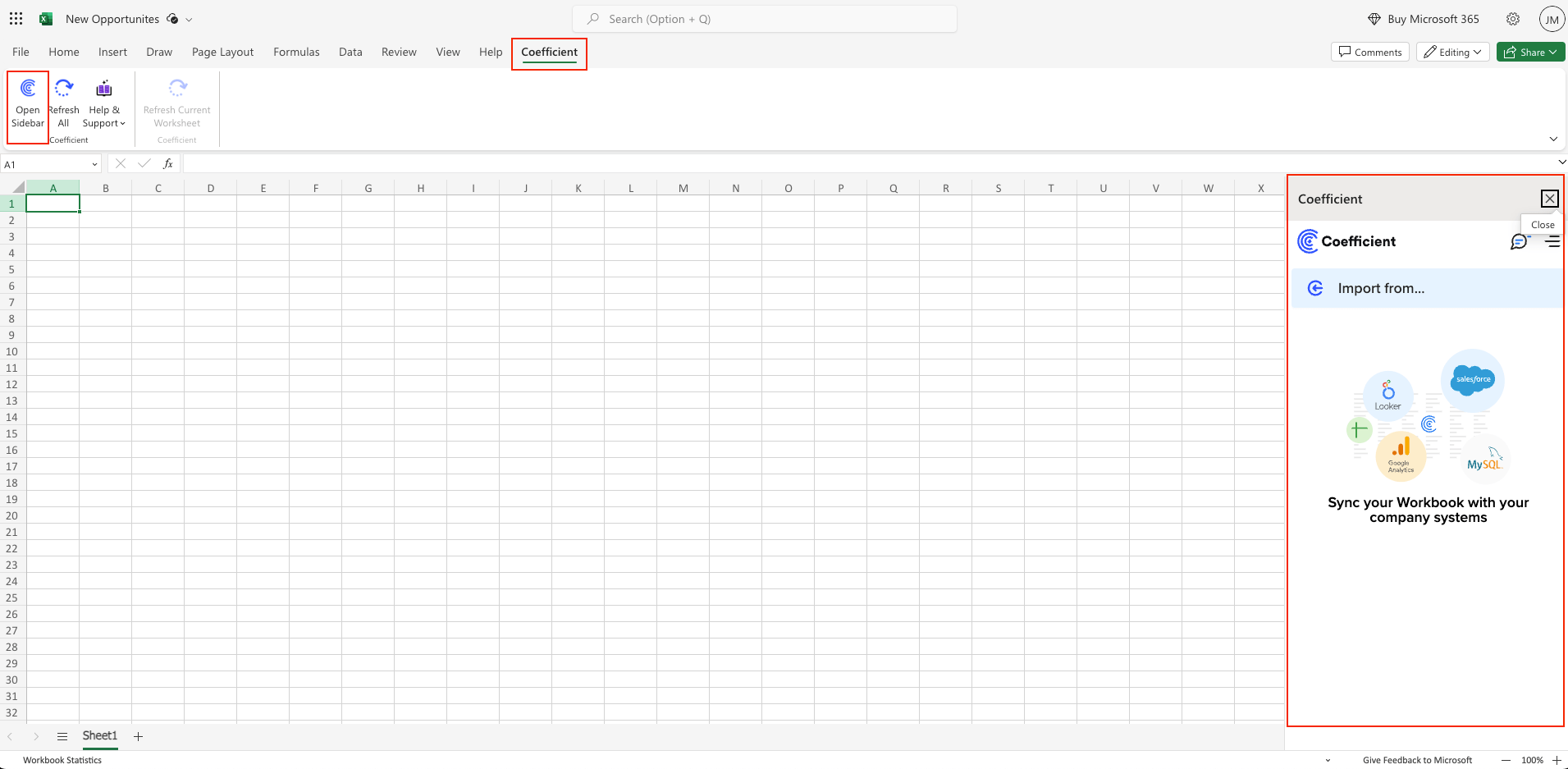Select row 25 header
The width and height of the screenshot is (1568, 769).
pos(12,597)
